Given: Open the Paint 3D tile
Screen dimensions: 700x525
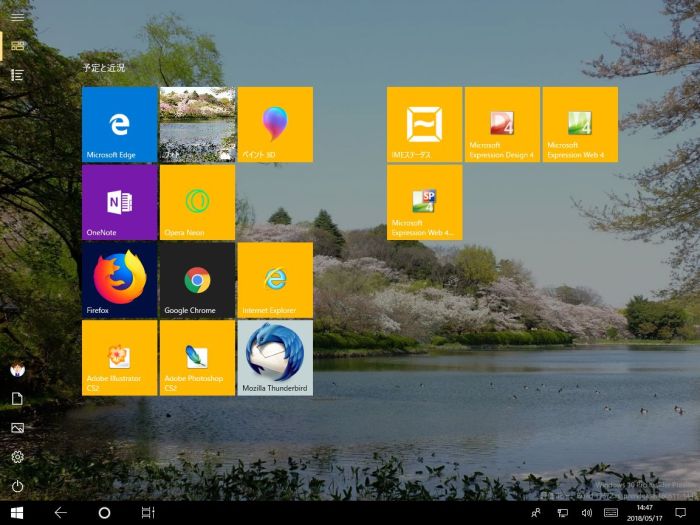Looking at the screenshot, I should click(275, 124).
